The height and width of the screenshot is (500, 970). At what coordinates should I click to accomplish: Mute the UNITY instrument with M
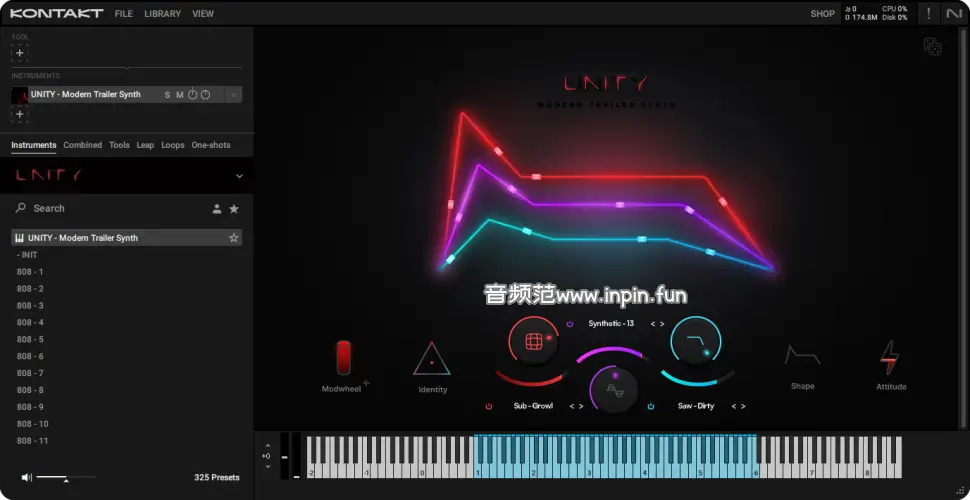click(x=179, y=95)
